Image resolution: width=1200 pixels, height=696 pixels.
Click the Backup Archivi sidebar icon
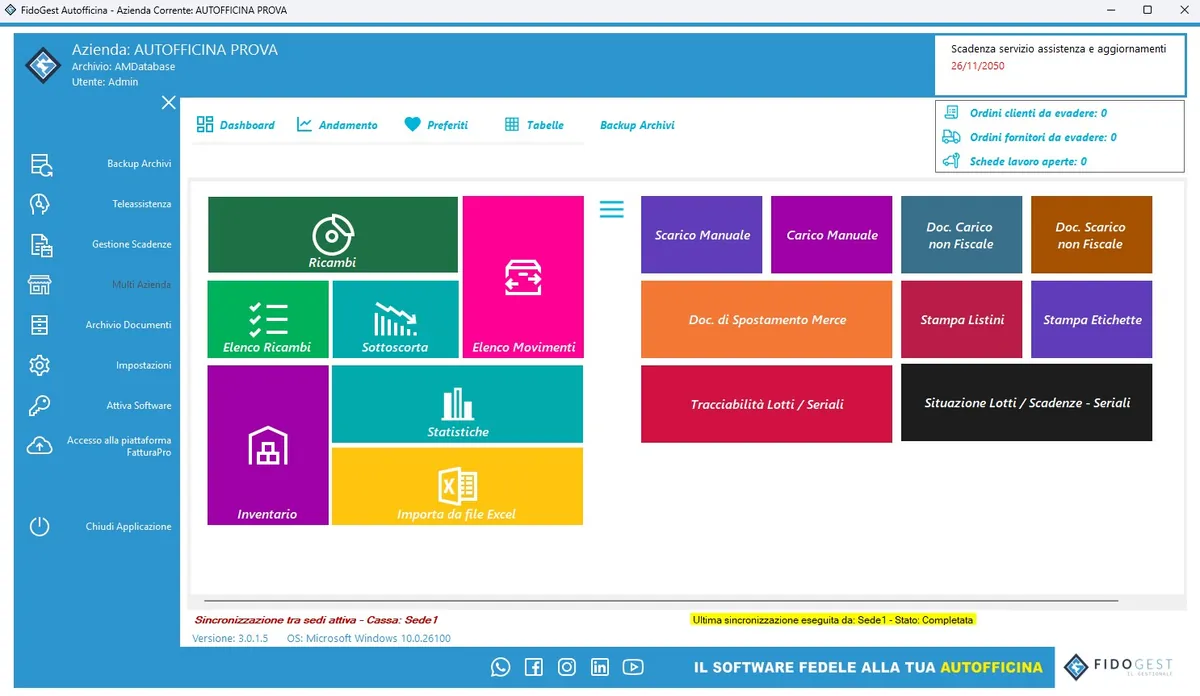[x=40, y=164]
